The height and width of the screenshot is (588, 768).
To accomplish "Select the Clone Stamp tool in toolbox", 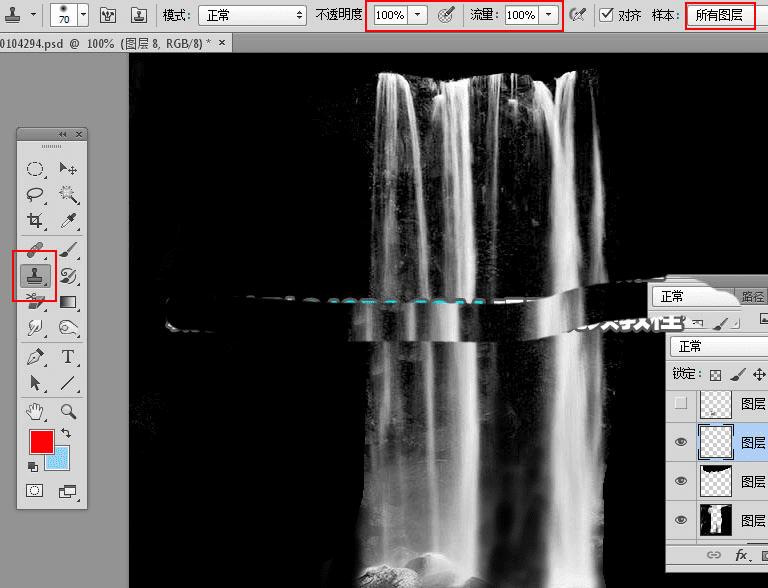I will pos(35,276).
